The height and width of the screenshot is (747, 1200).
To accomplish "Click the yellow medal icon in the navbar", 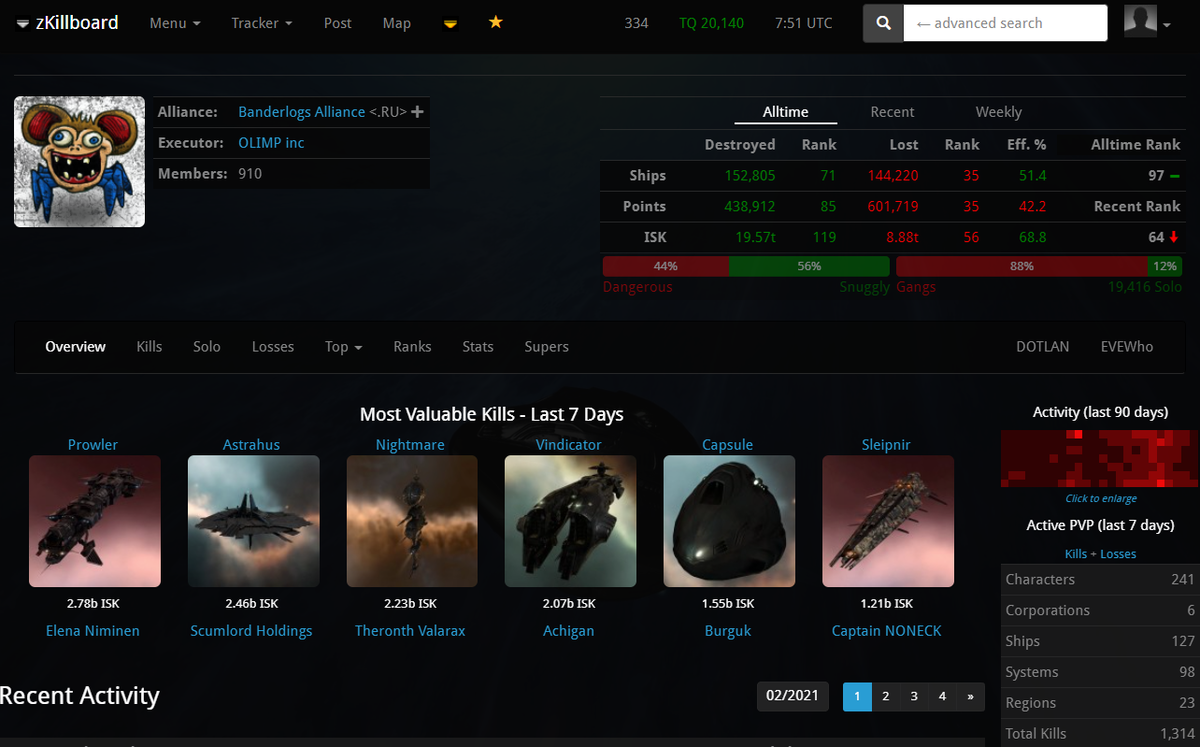I will tap(450, 22).
